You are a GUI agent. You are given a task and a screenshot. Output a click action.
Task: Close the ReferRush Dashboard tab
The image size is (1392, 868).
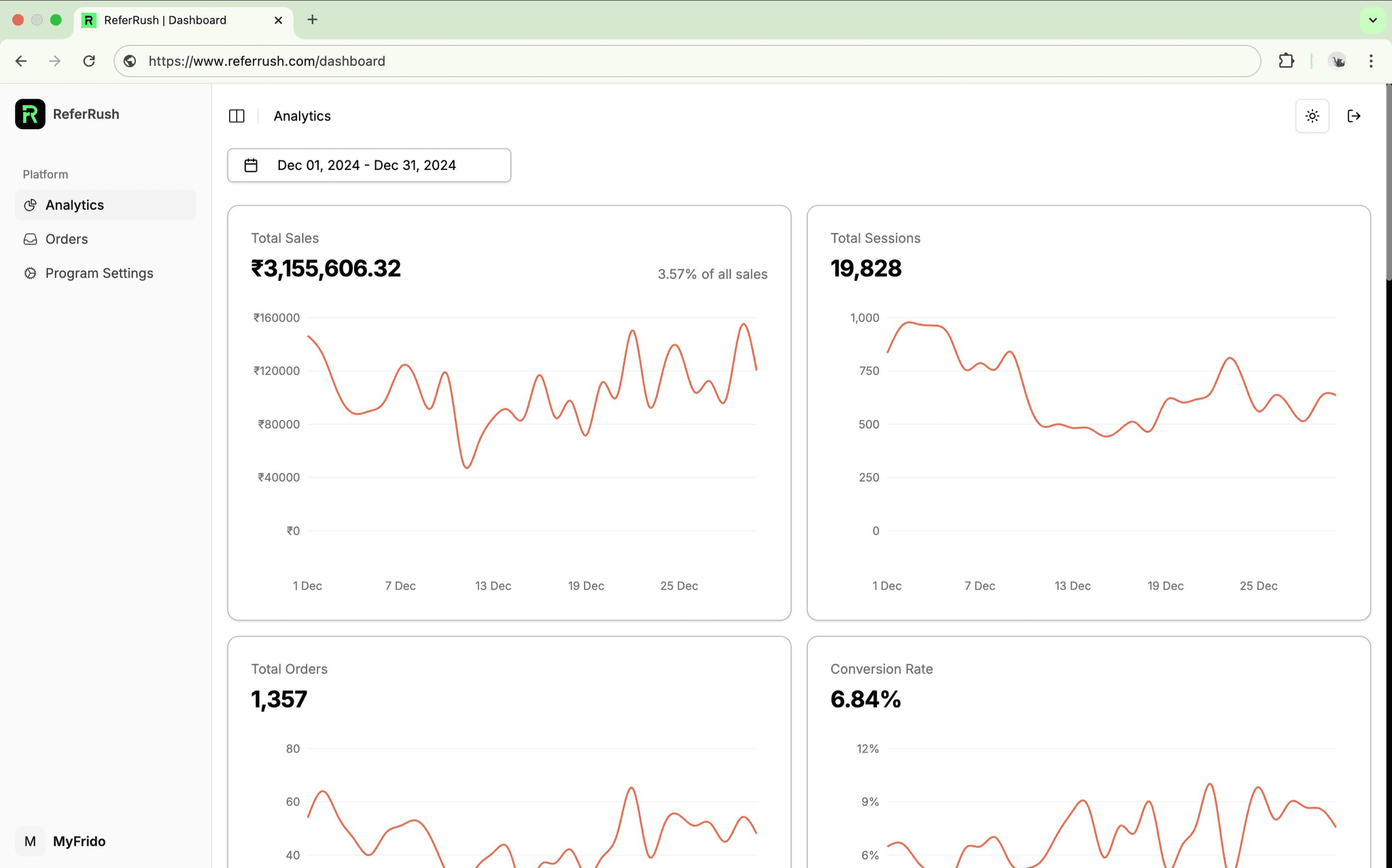278,20
